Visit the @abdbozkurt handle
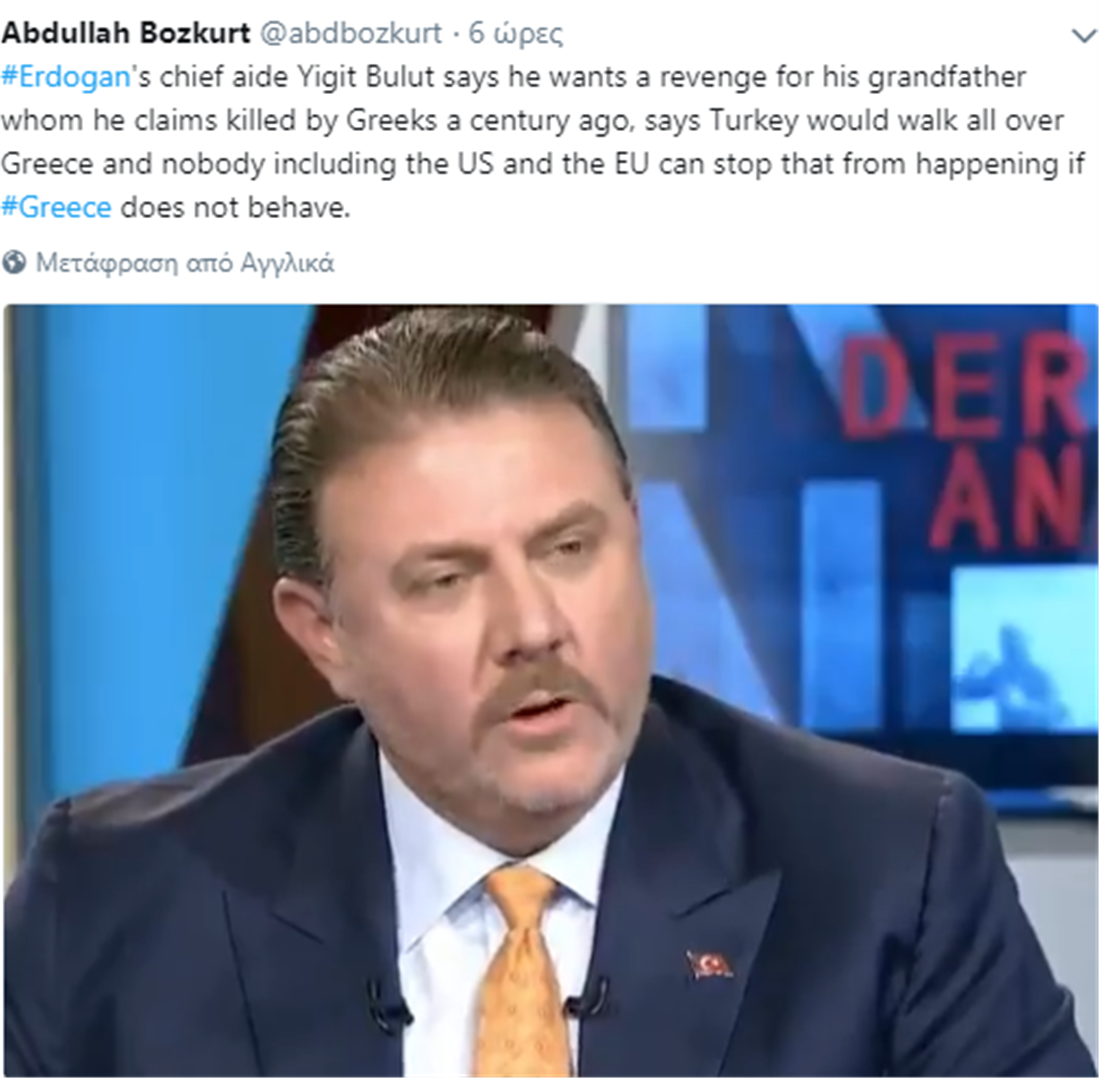This screenshot has height=1078, width=1099. point(351,33)
